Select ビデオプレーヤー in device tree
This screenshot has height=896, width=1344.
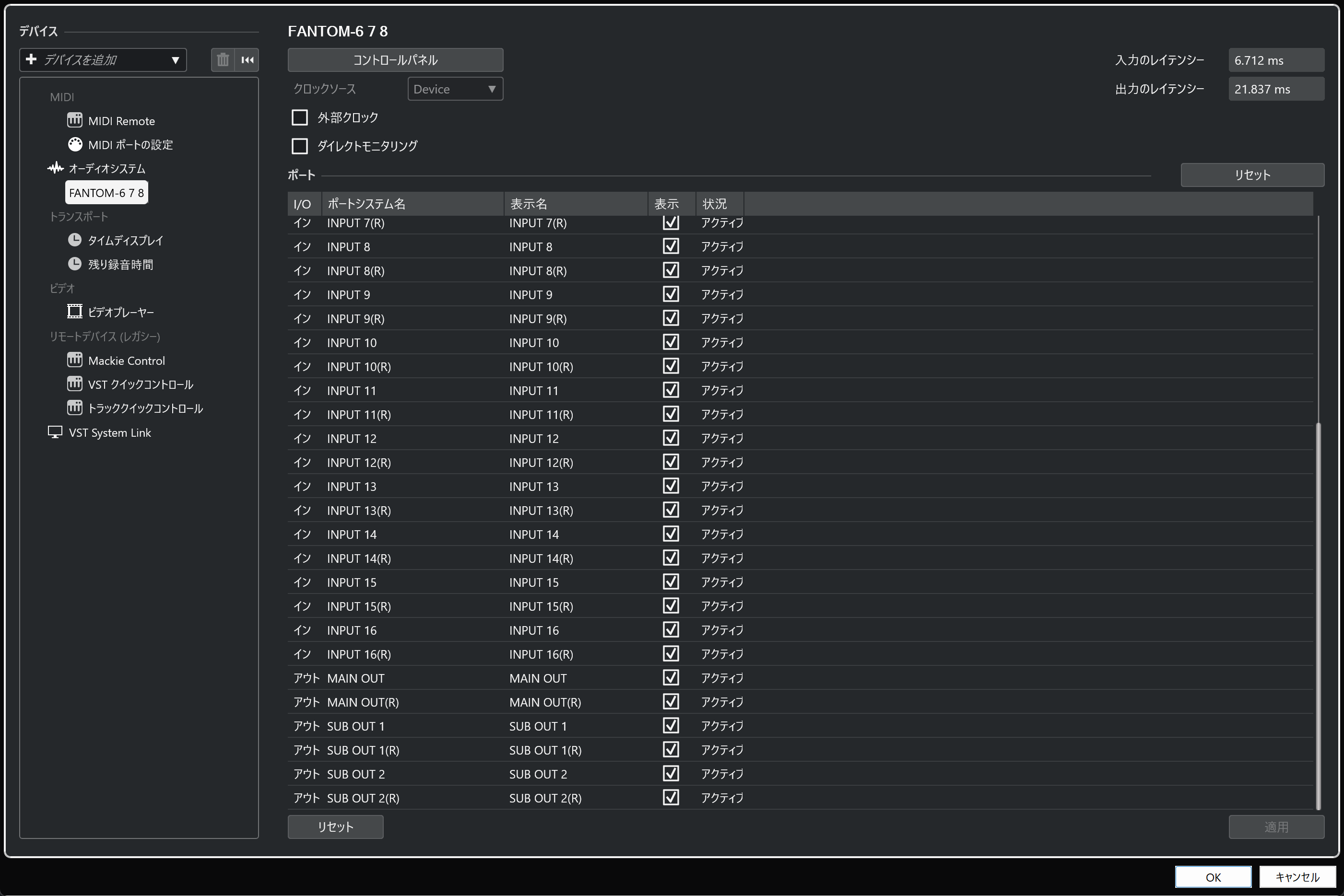pos(120,312)
